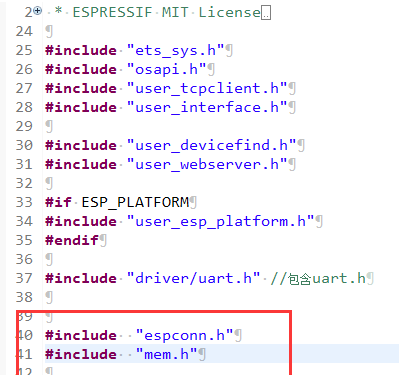
Task: Click the #if keyword on line 33
Action: click(x=58, y=202)
